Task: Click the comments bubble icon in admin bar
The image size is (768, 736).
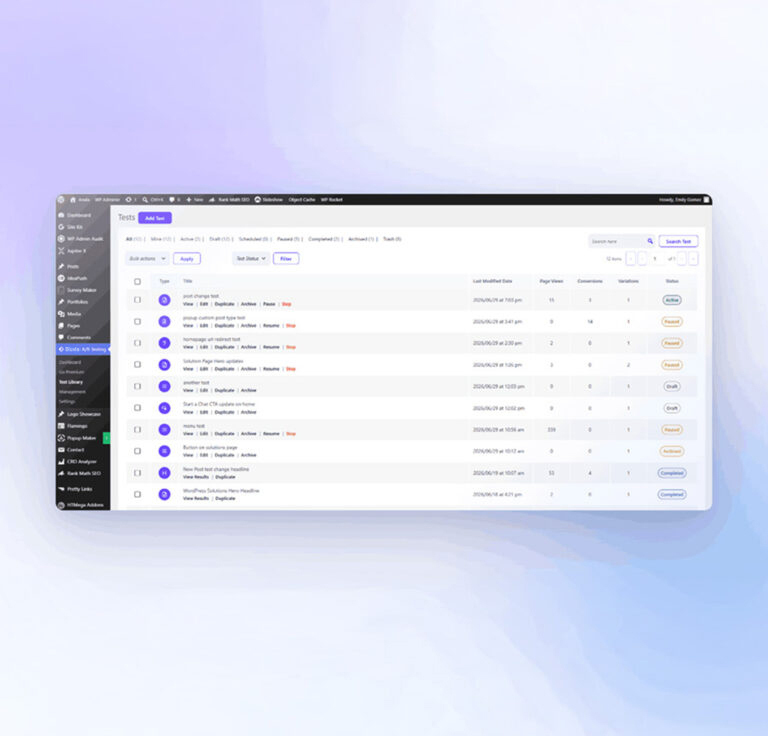Action: (172, 200)
